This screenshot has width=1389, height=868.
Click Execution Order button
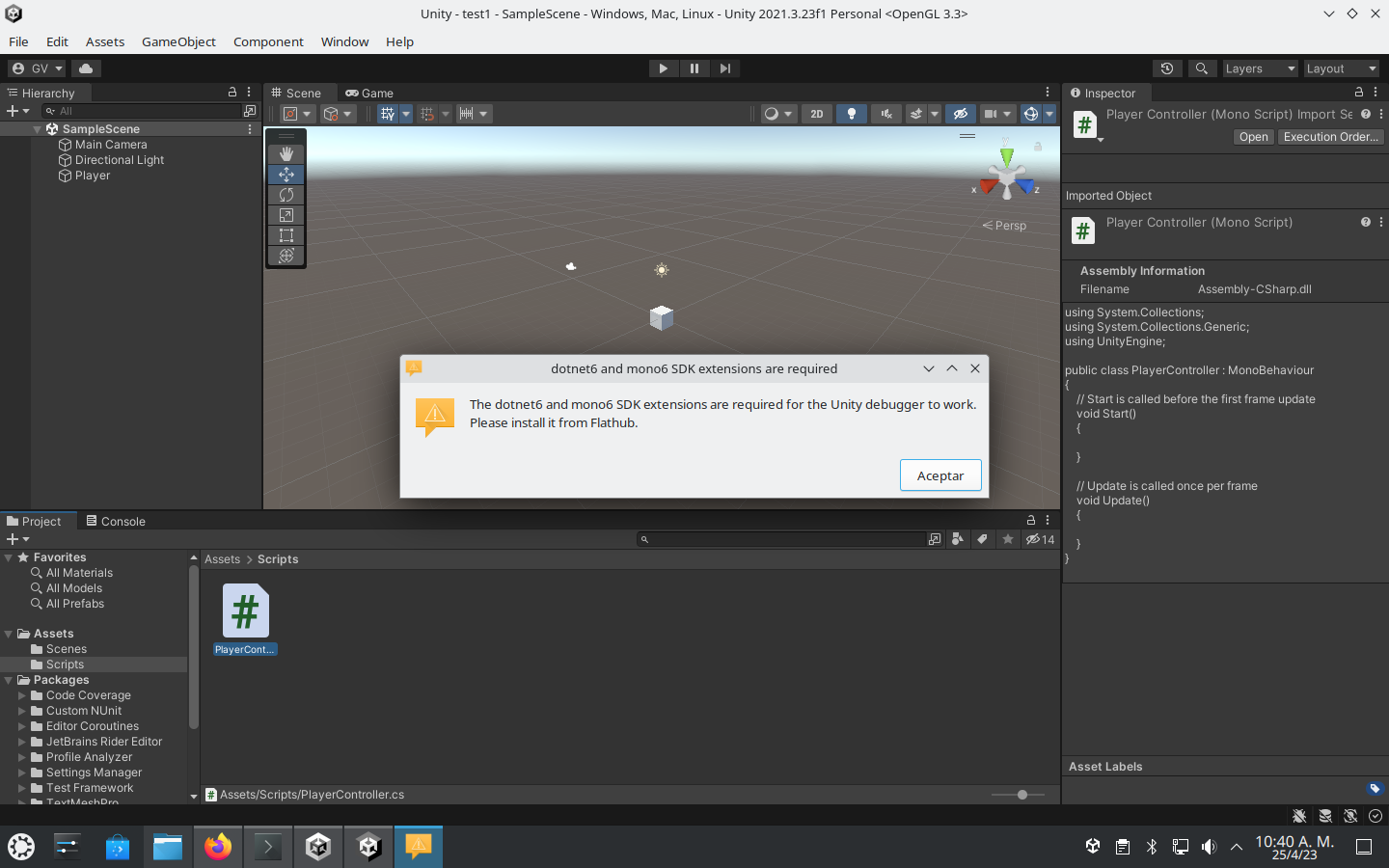point(1330,137)
